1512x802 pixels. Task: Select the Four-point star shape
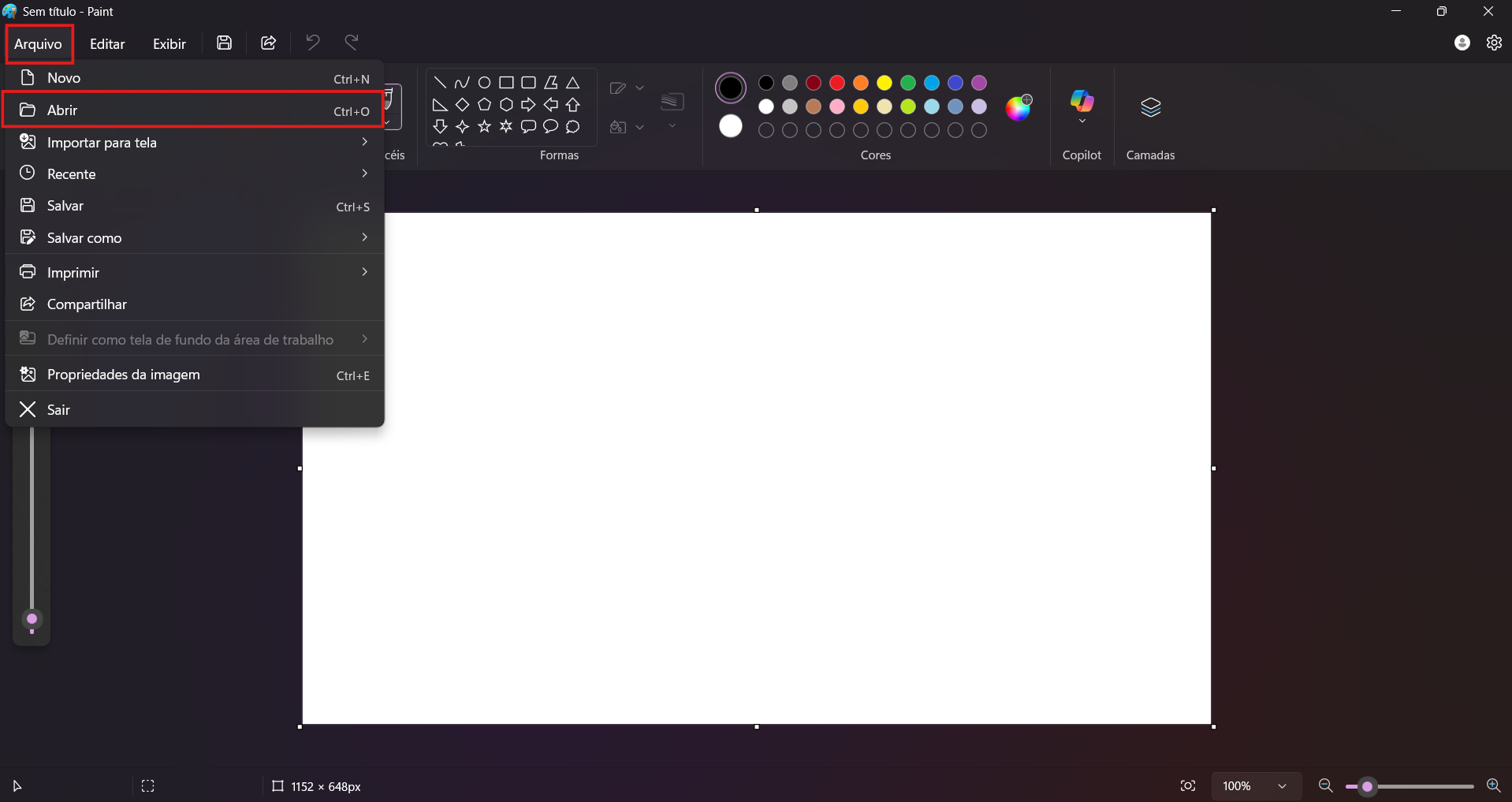tap(462, 126)
